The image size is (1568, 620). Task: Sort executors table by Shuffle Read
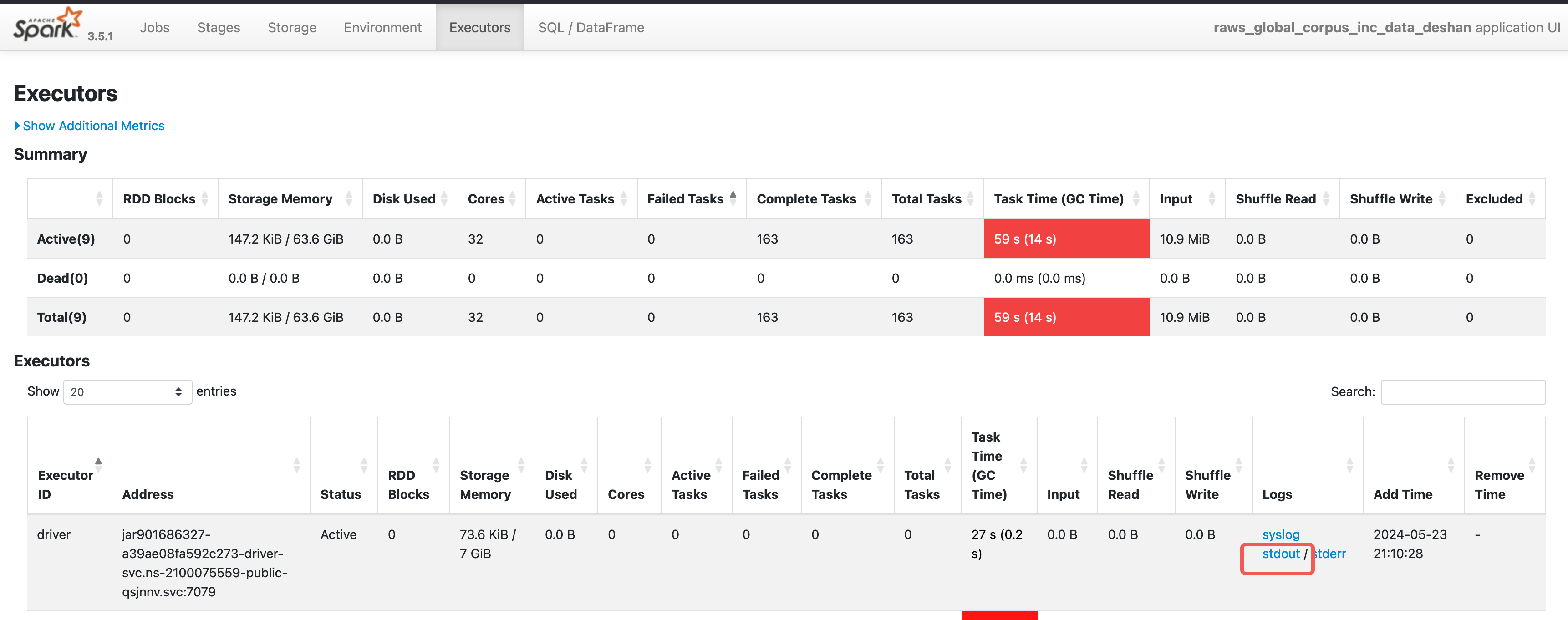click(x=1136, y=466)
